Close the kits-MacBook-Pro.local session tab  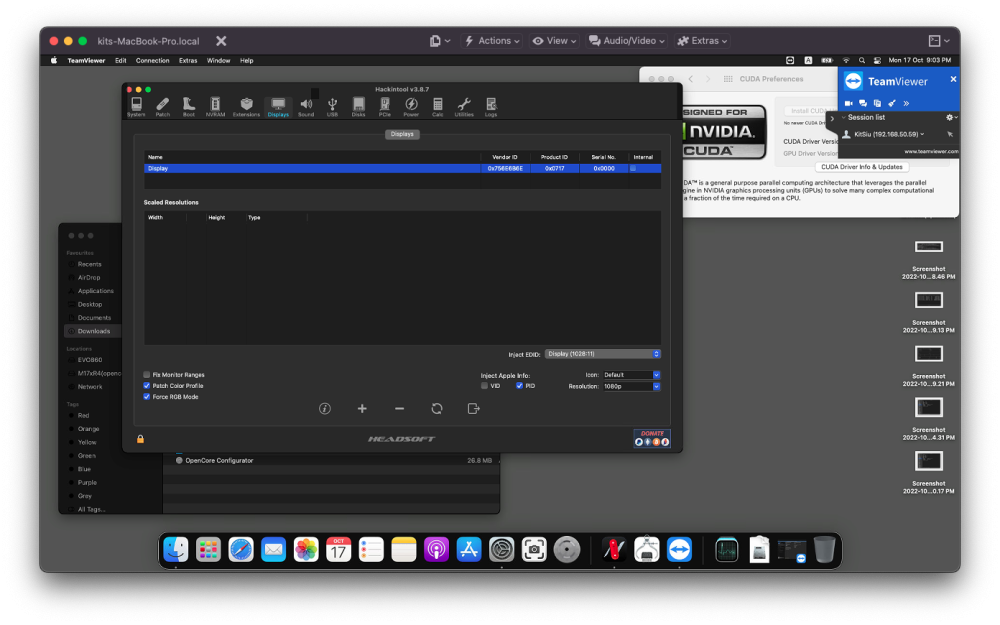[221, 41]
